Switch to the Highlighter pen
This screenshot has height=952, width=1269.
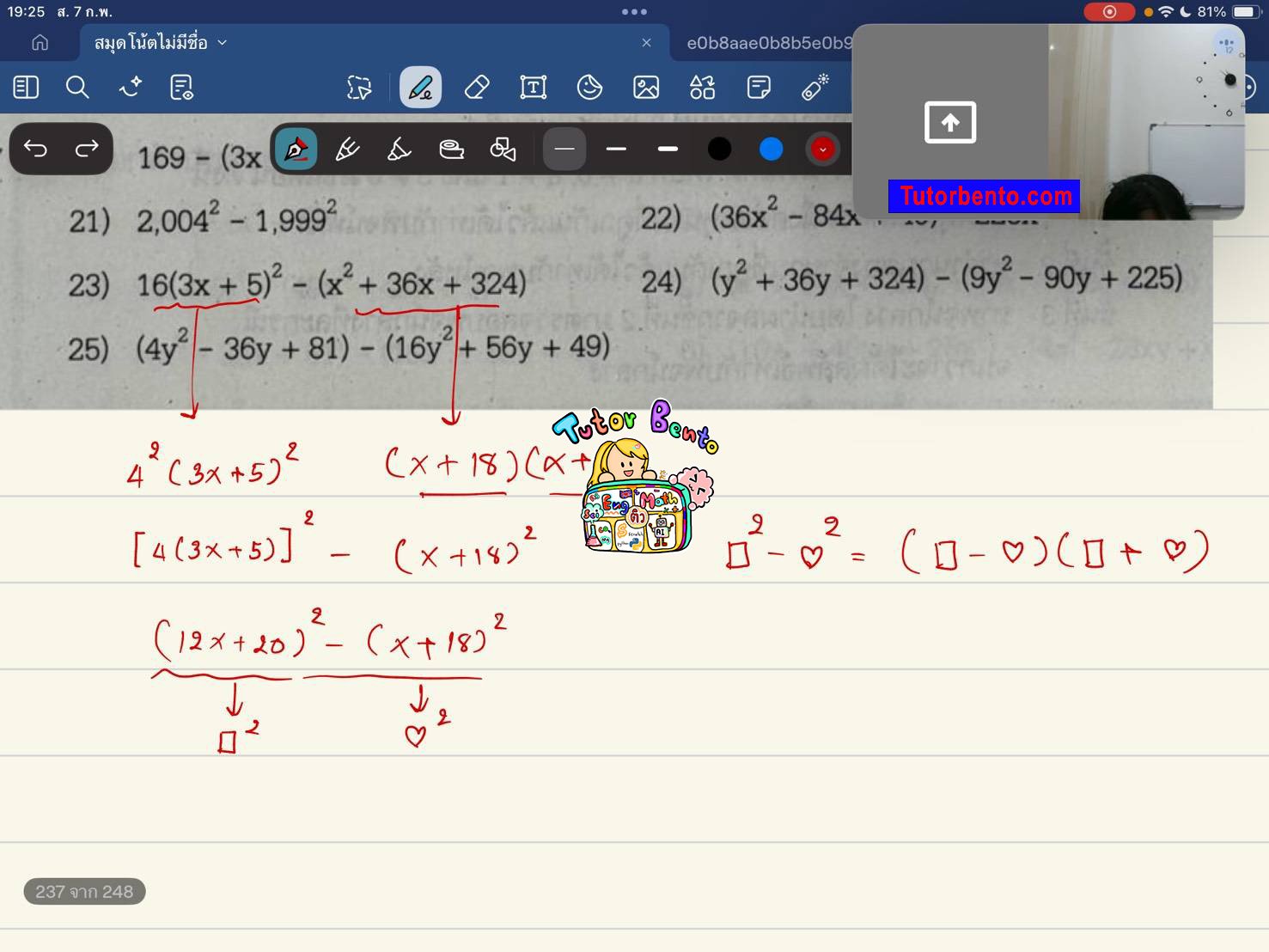[400, 149]
